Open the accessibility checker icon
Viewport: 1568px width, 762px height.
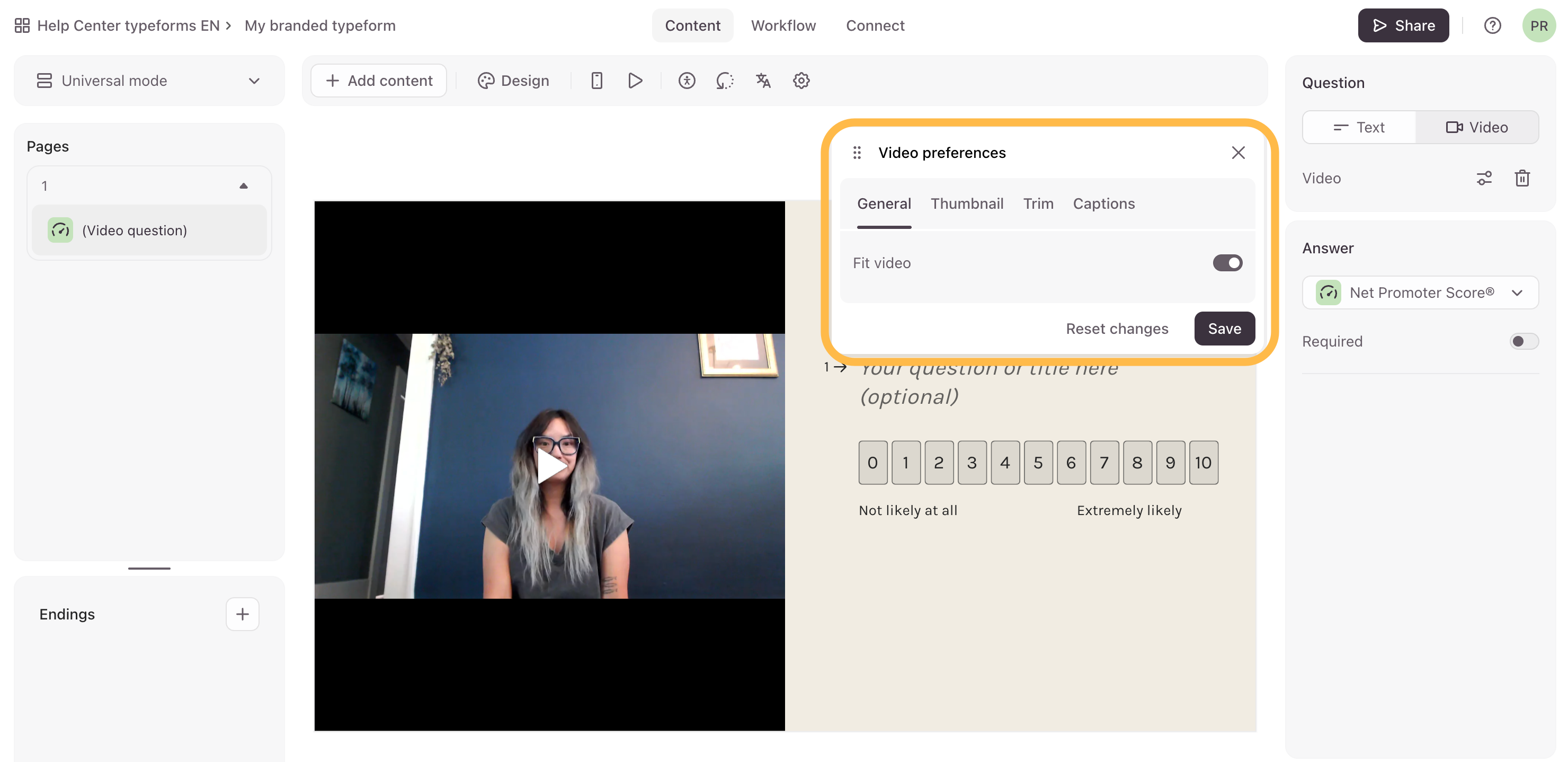point(687,81)
